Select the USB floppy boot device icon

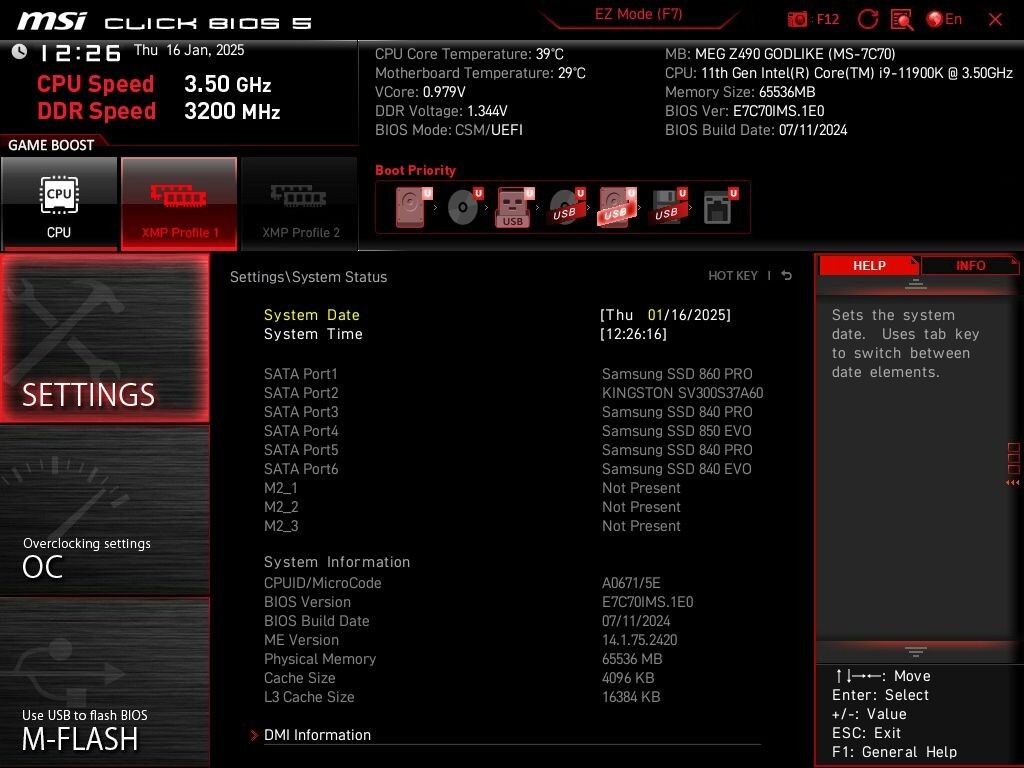pyautogui.click(x=668, y=207)
